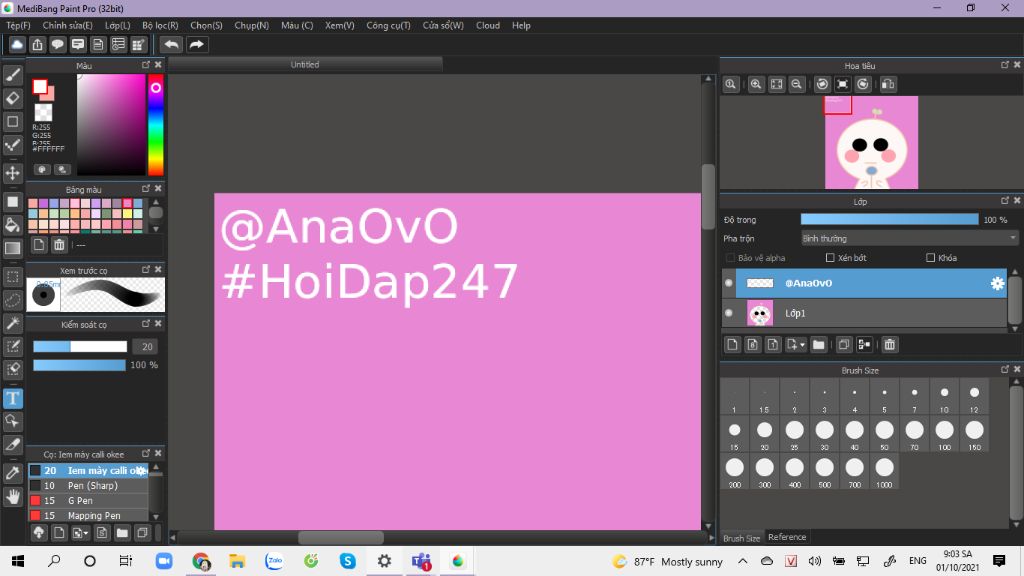Select the Bucket fill tool
This screenshot has width=1024, height=576.
[x=12, y=225]
